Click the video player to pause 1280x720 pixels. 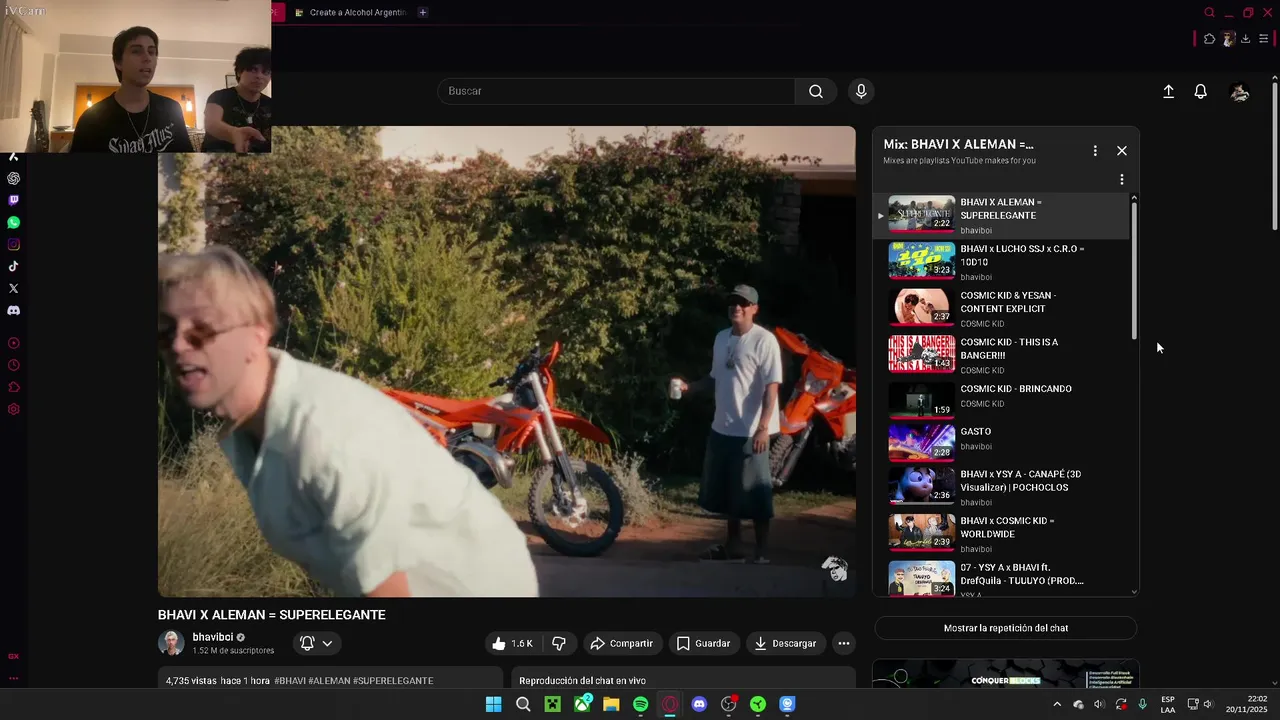tap(507, 361)
